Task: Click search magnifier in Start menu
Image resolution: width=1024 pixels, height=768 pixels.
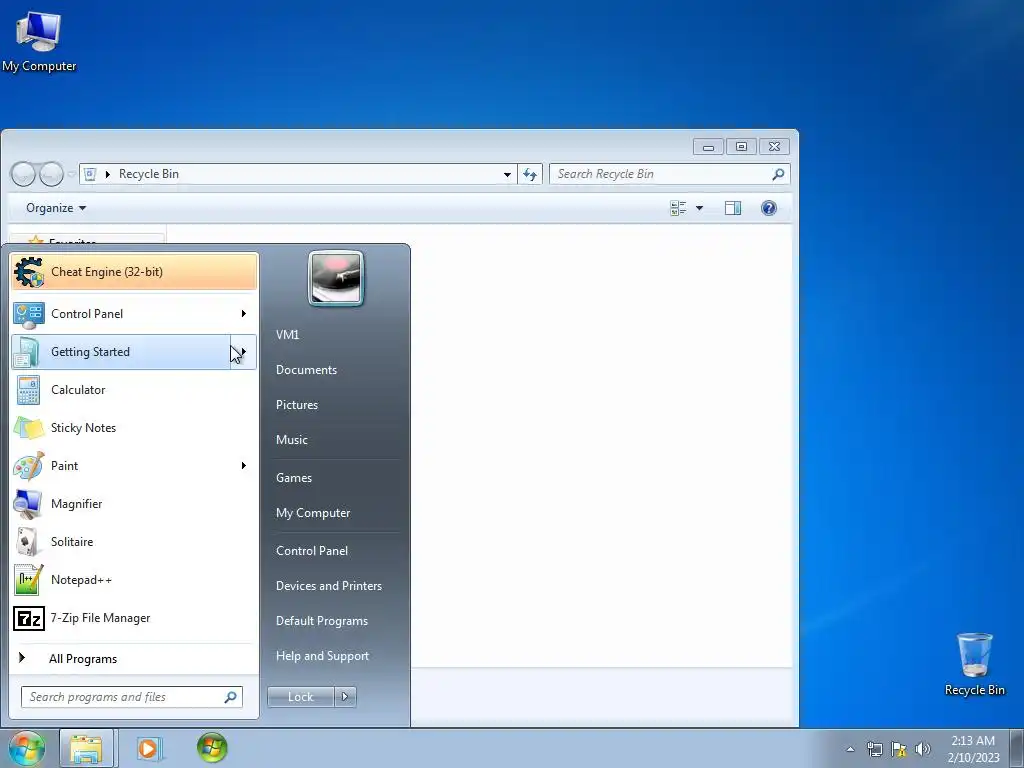Action: [x=231, y=697]
